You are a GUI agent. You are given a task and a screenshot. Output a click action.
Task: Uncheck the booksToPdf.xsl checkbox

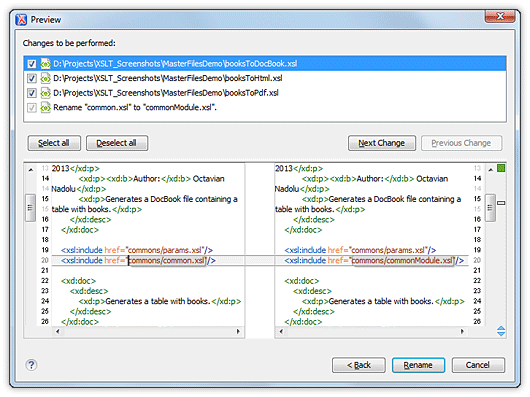[32, 93]
